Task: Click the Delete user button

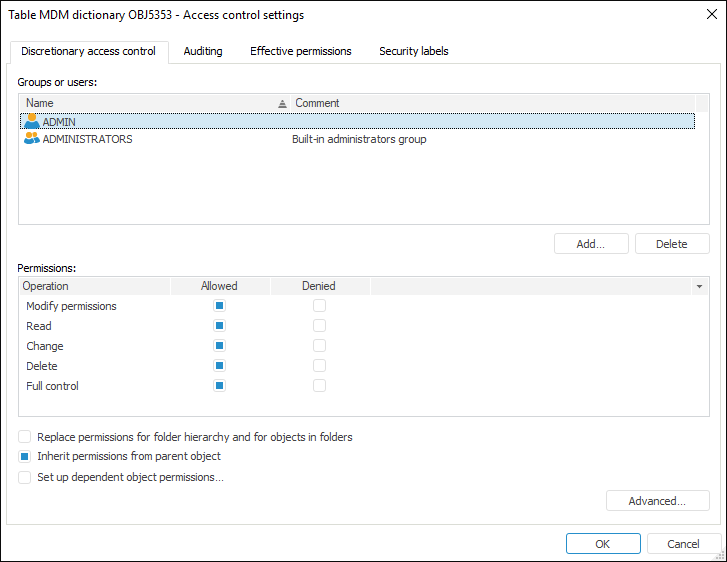Action: pos(671,244)
